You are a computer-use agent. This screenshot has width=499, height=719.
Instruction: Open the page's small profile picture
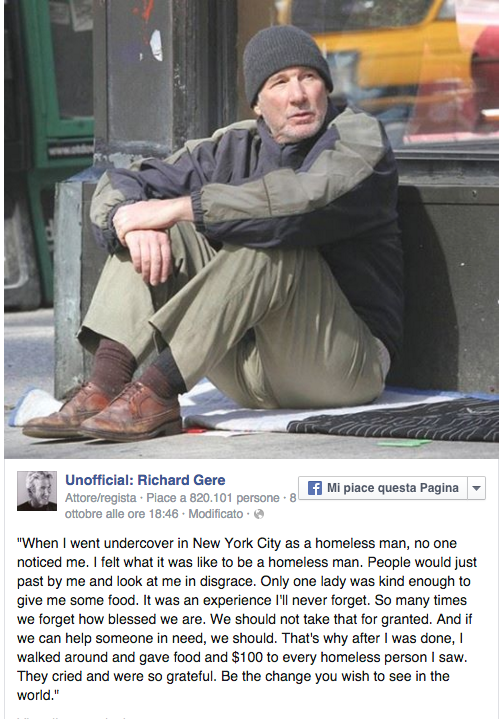pyautogui.click(x=37, y=491)
